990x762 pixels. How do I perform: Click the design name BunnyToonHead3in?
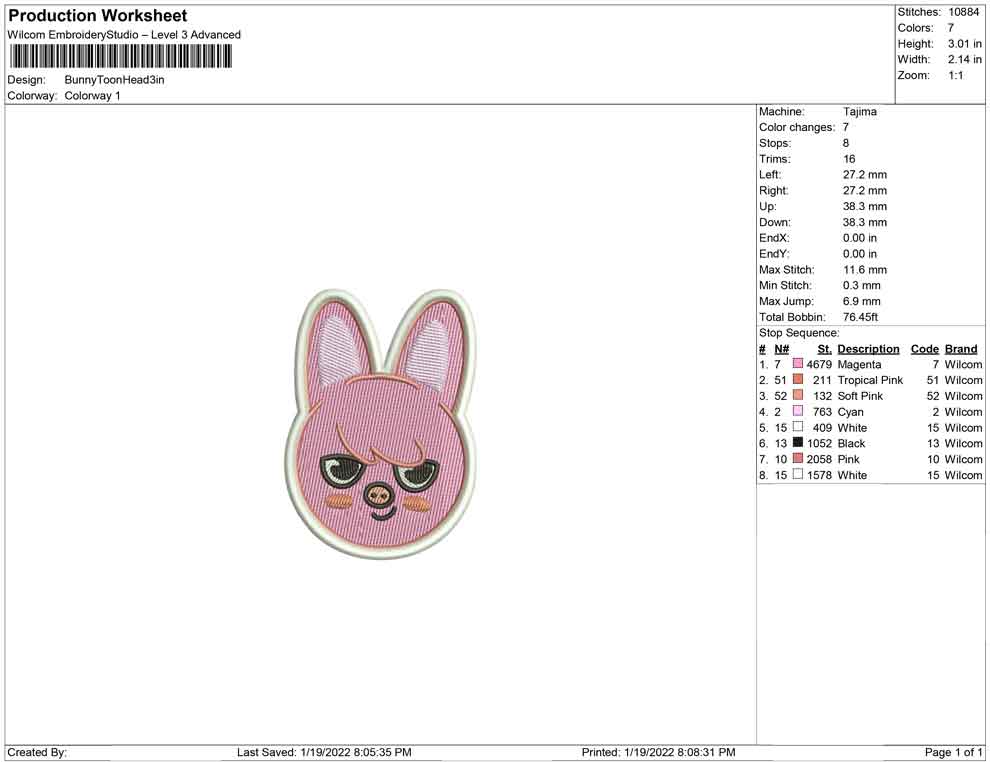[x=114, y=80]
